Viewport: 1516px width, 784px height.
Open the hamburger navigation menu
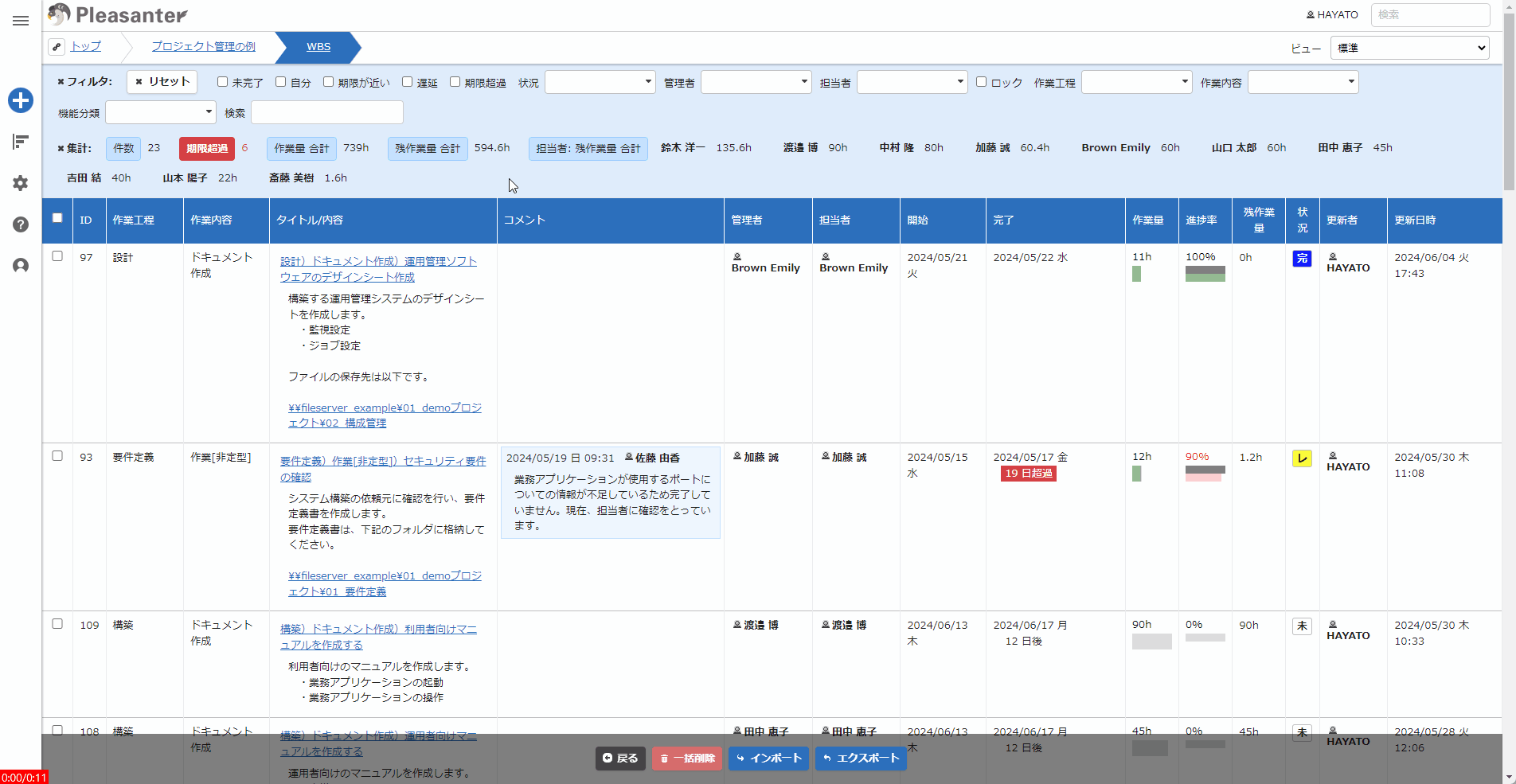[21, 21]
